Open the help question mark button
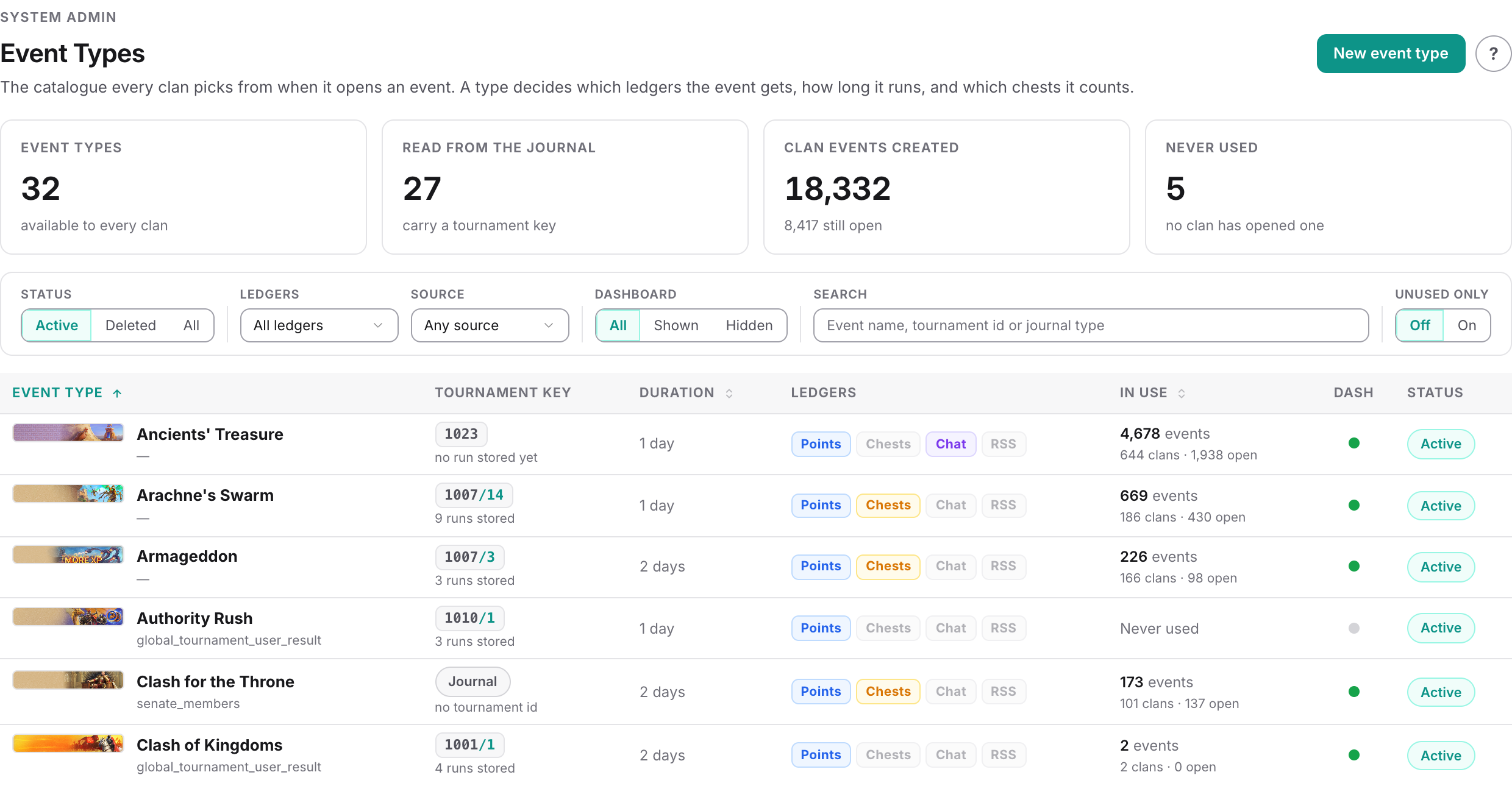The image size is (1512, 786). pos(1493,54)
